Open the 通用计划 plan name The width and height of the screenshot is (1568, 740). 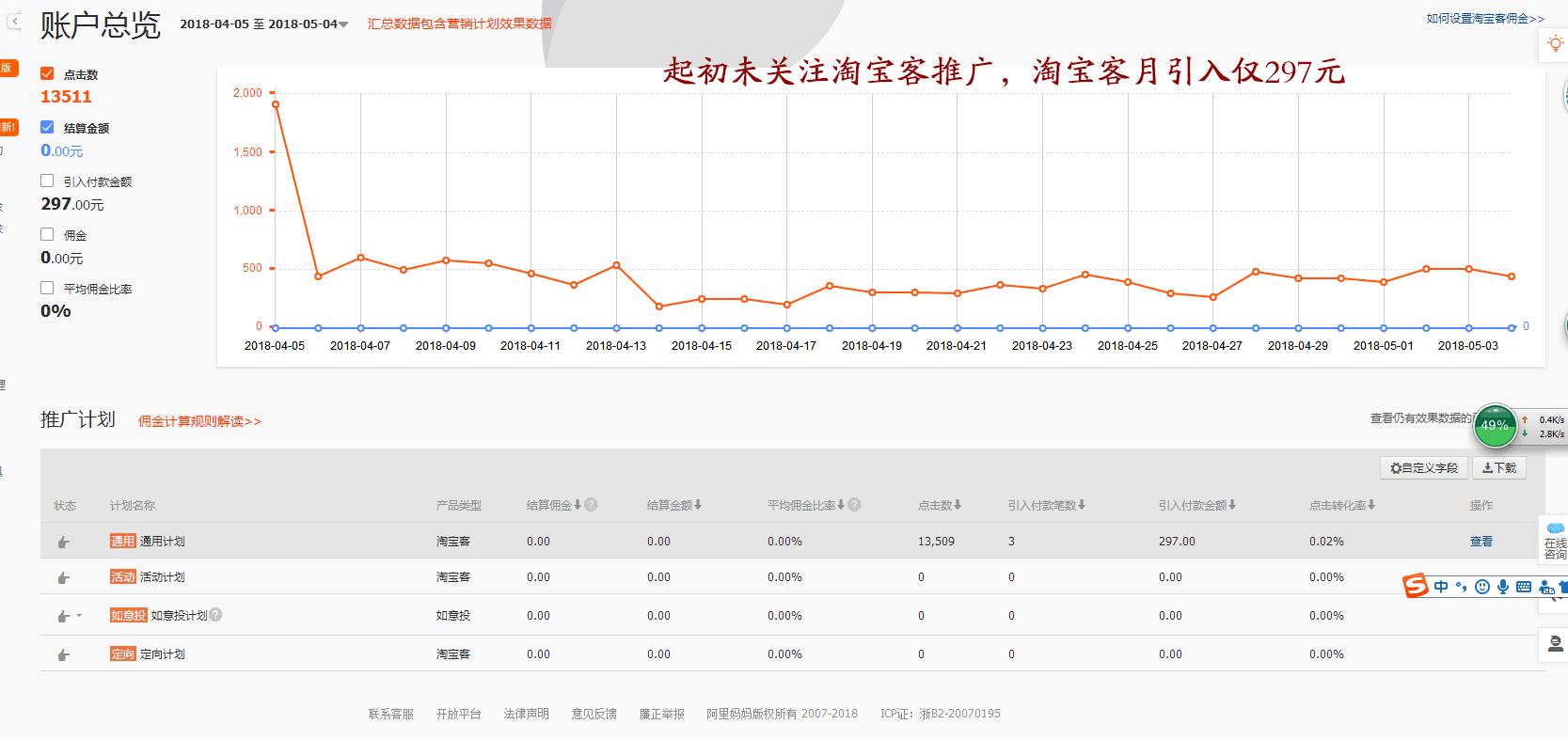(x=162, y=542)
